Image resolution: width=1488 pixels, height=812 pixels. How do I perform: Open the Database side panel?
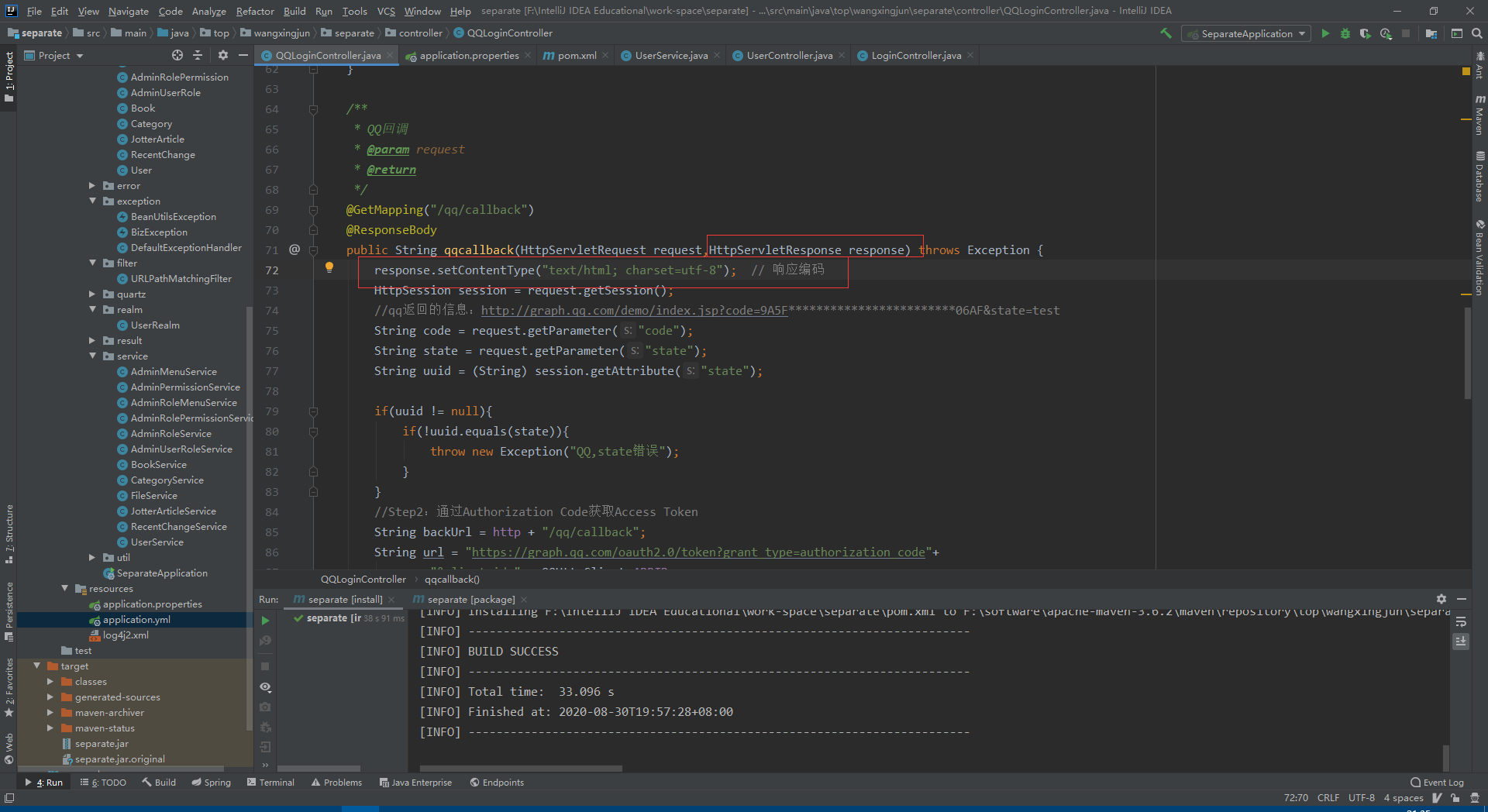pyautogui.click(x=1479, y=177)
